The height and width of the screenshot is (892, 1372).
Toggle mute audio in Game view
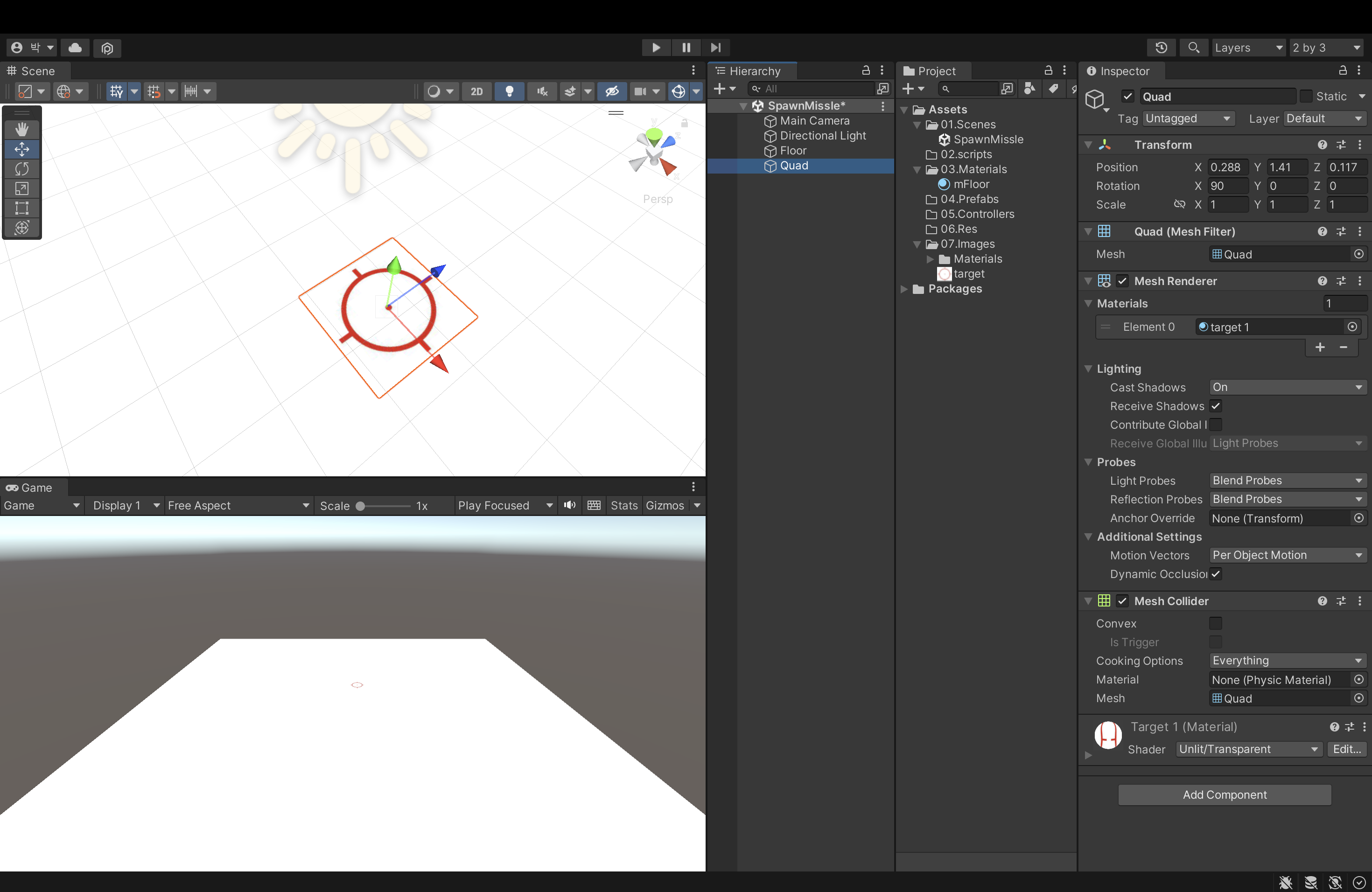(569, 505)
